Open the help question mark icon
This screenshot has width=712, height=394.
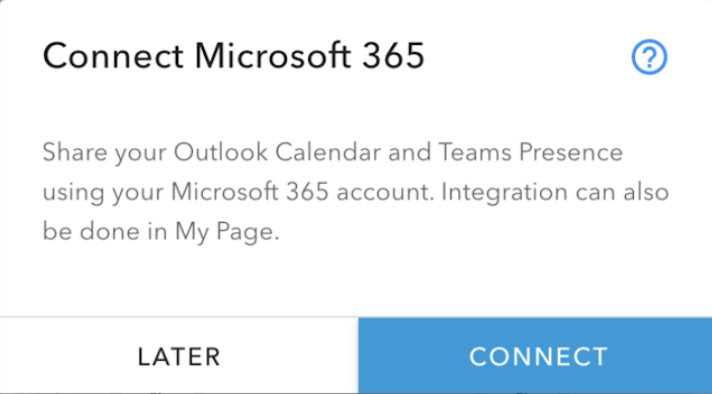coord(649,57)
